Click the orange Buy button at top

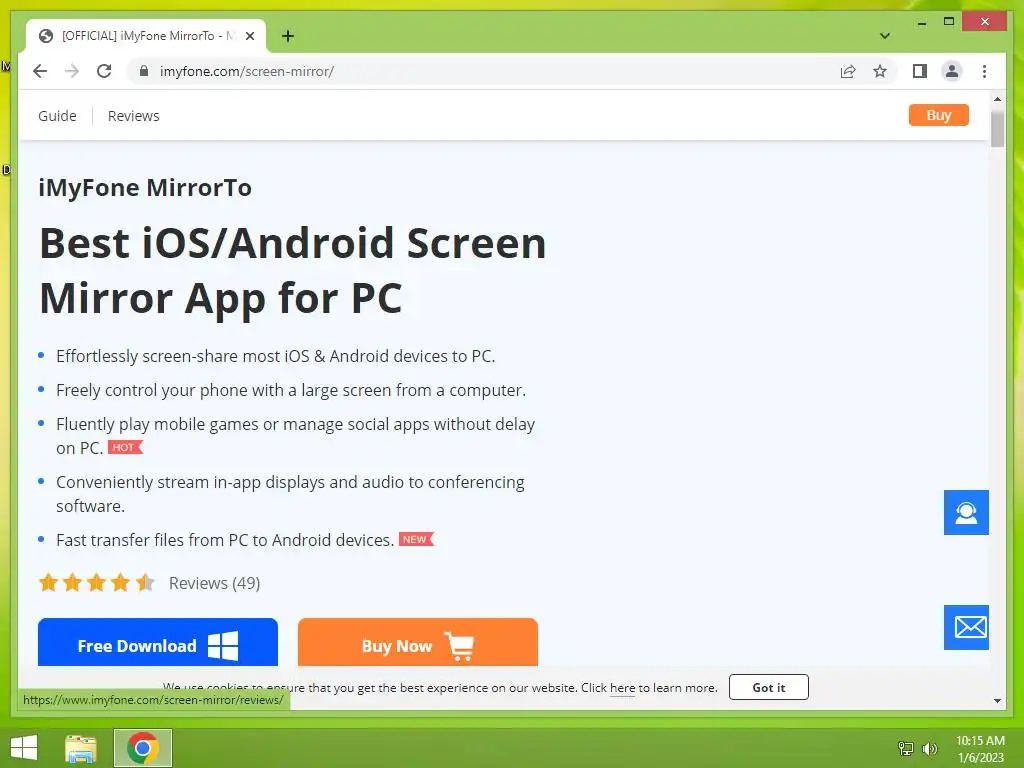pos(938,115)
